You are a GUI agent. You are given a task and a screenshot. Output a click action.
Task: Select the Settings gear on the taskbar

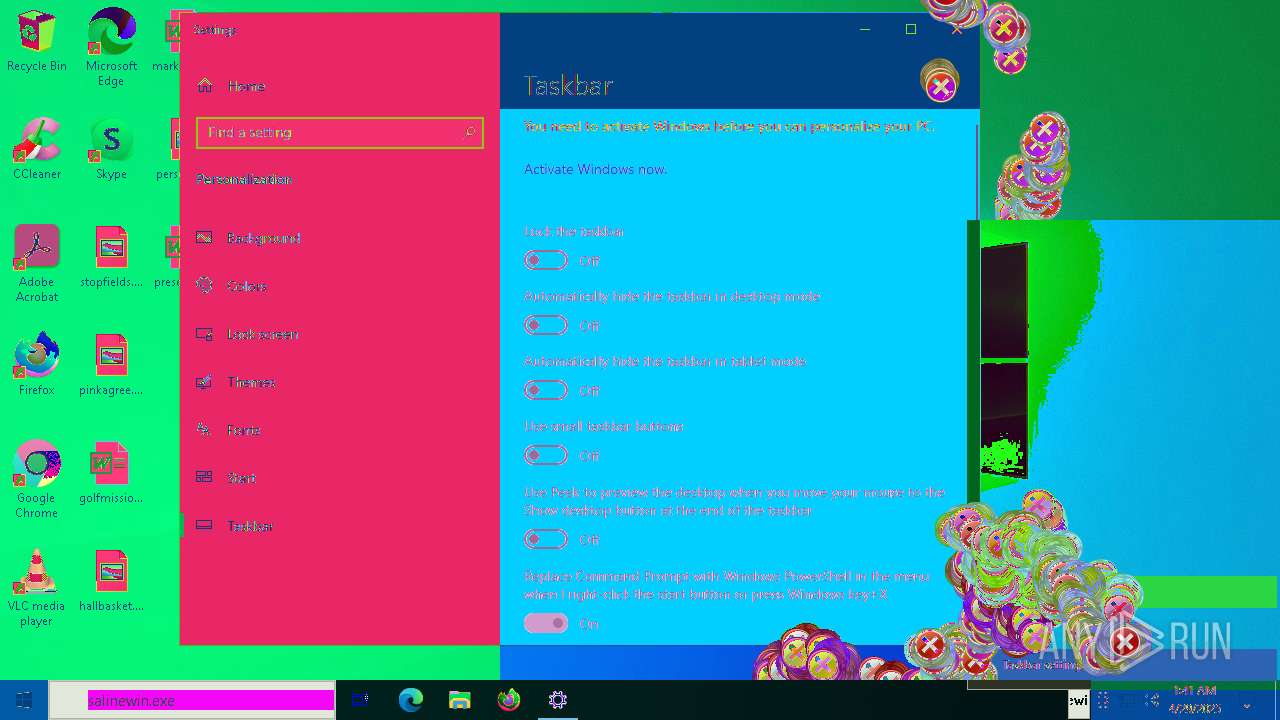[558, 700]
